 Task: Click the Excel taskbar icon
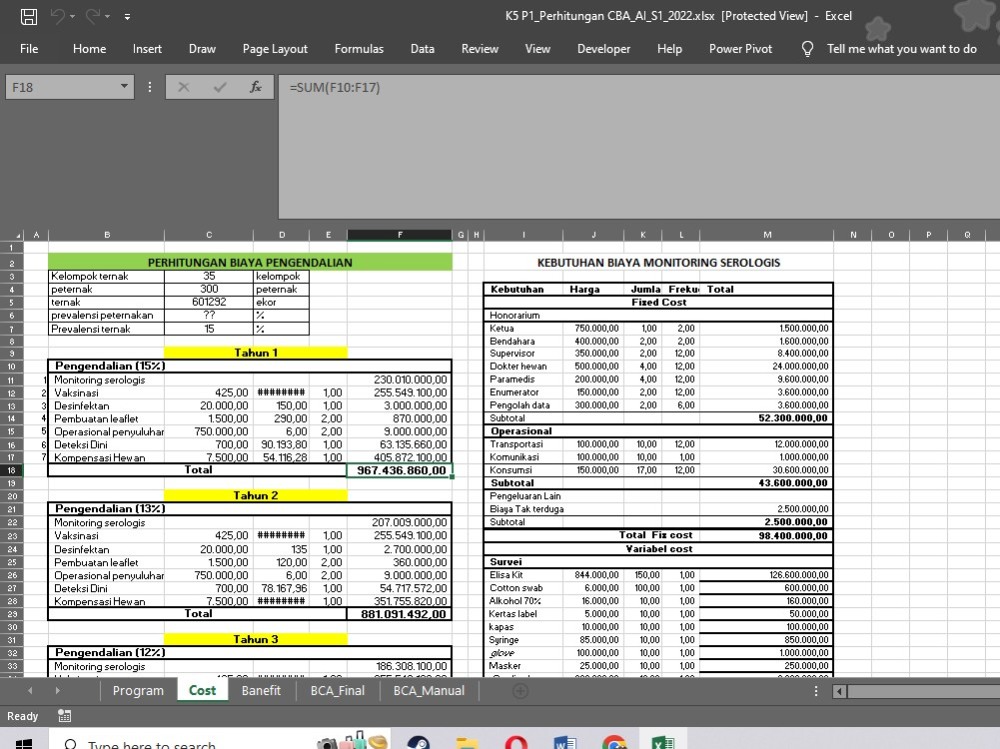(x=663, y=743)
